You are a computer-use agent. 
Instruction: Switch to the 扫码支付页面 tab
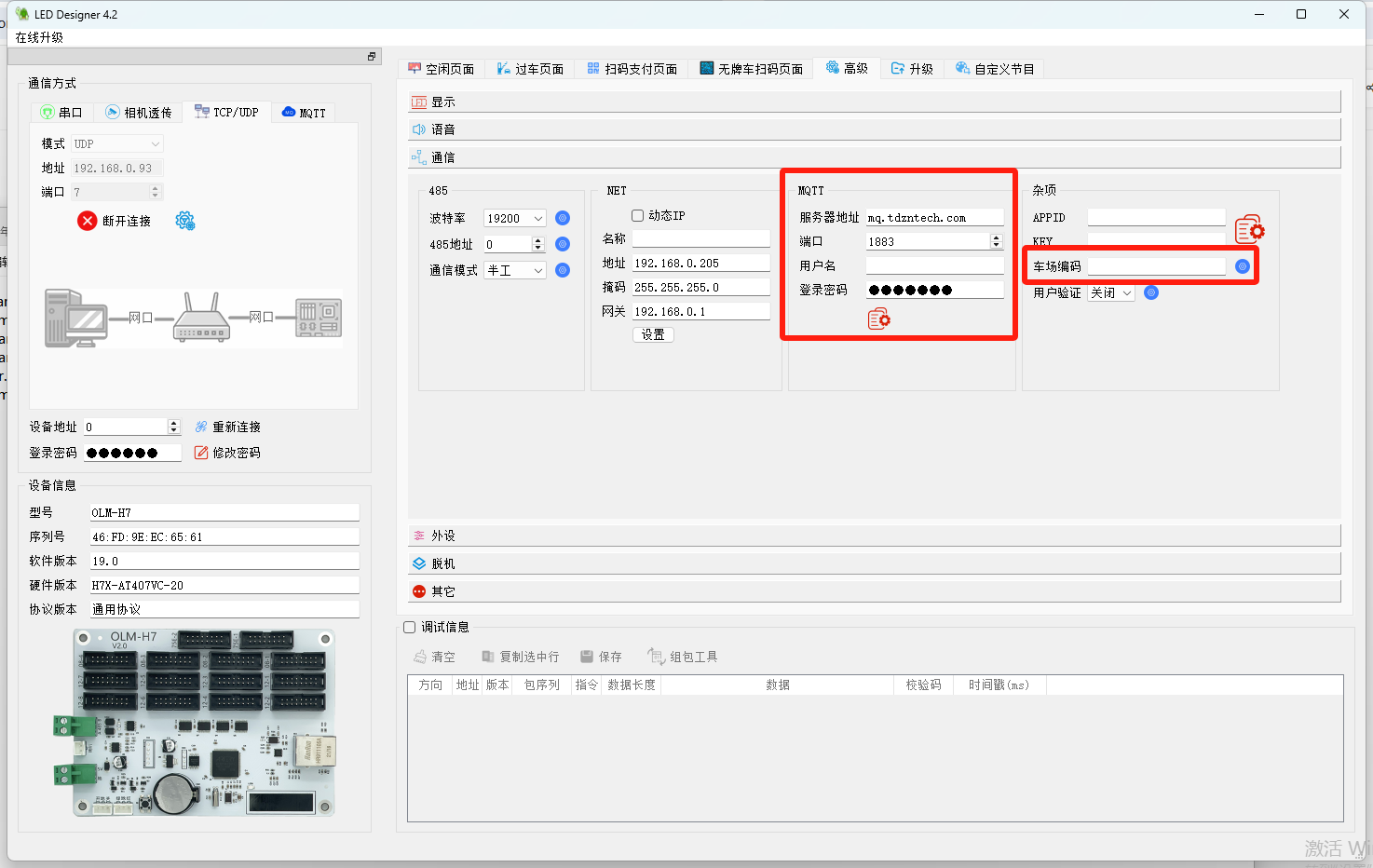pyautogui.click(x=632, y=69)
